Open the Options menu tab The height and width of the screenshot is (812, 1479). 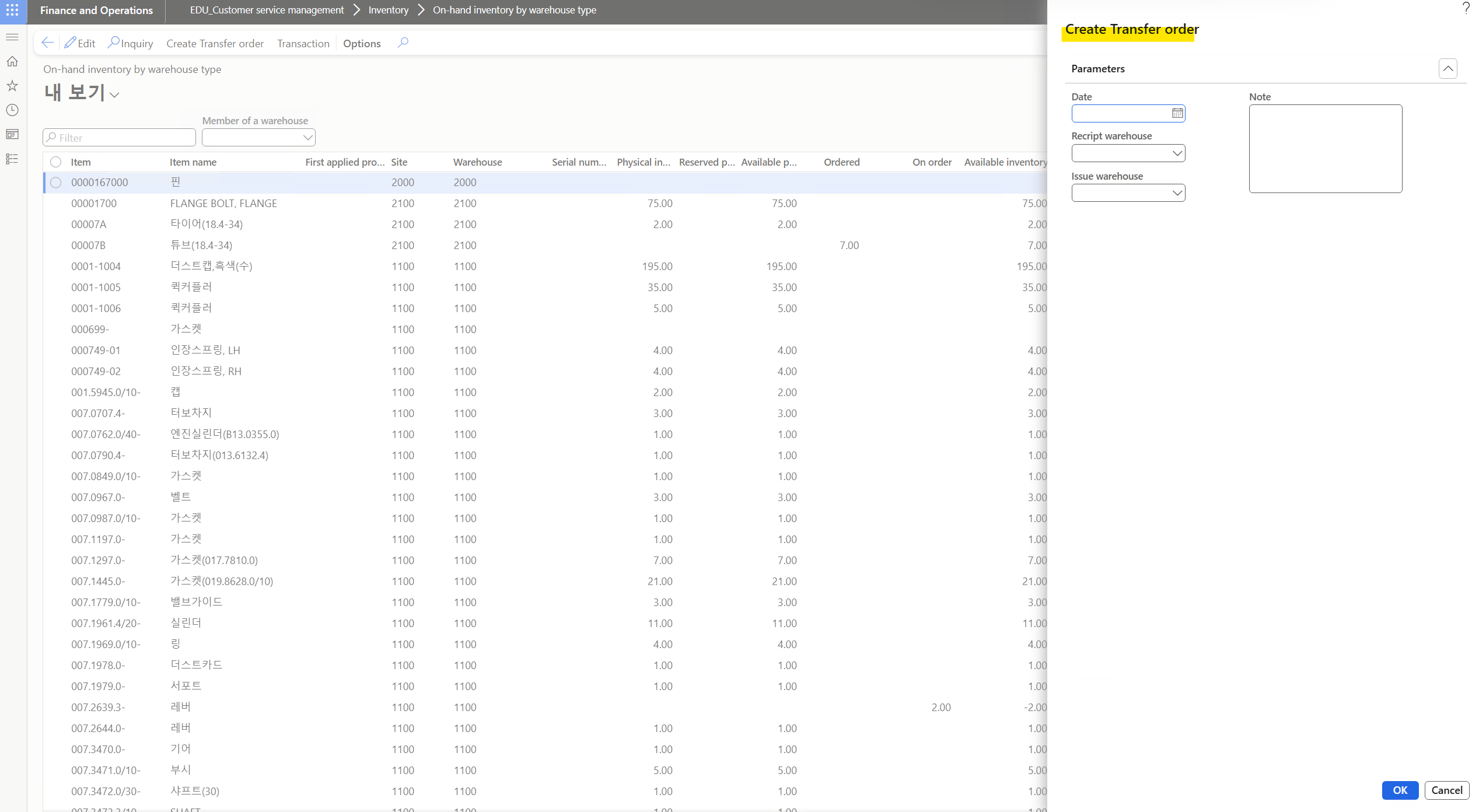[362, 43]
